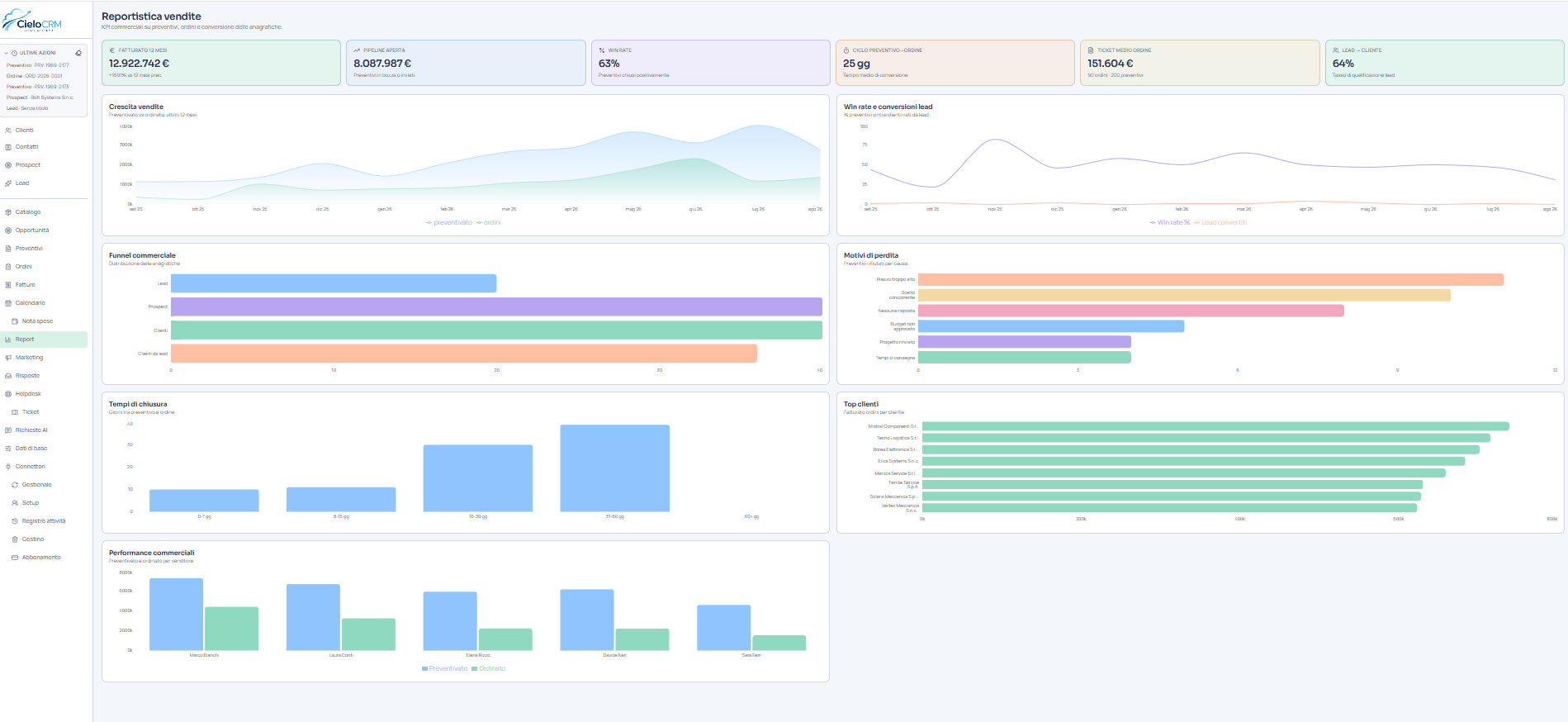Viewport: 1568px width, 722px height.
Task: Open the Preventivi document icon
Action: pyautogui.click(x=8, y=249)
